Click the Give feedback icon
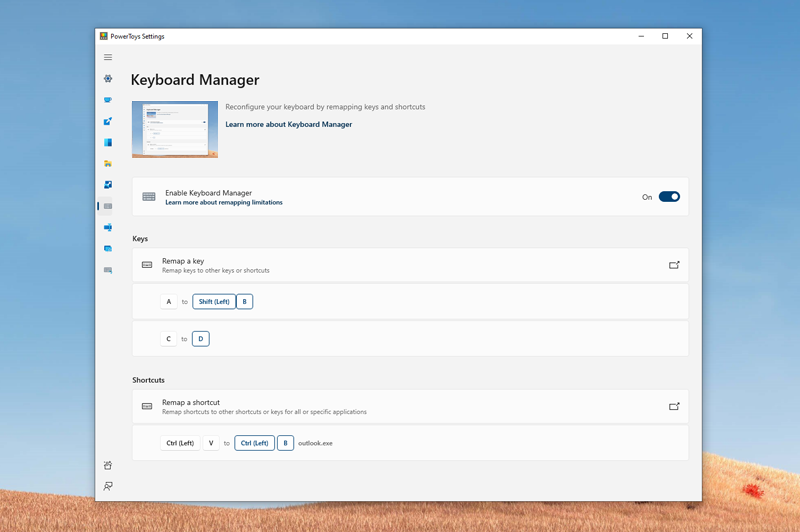This screenshot has width=800, height=532. (108, 486)
